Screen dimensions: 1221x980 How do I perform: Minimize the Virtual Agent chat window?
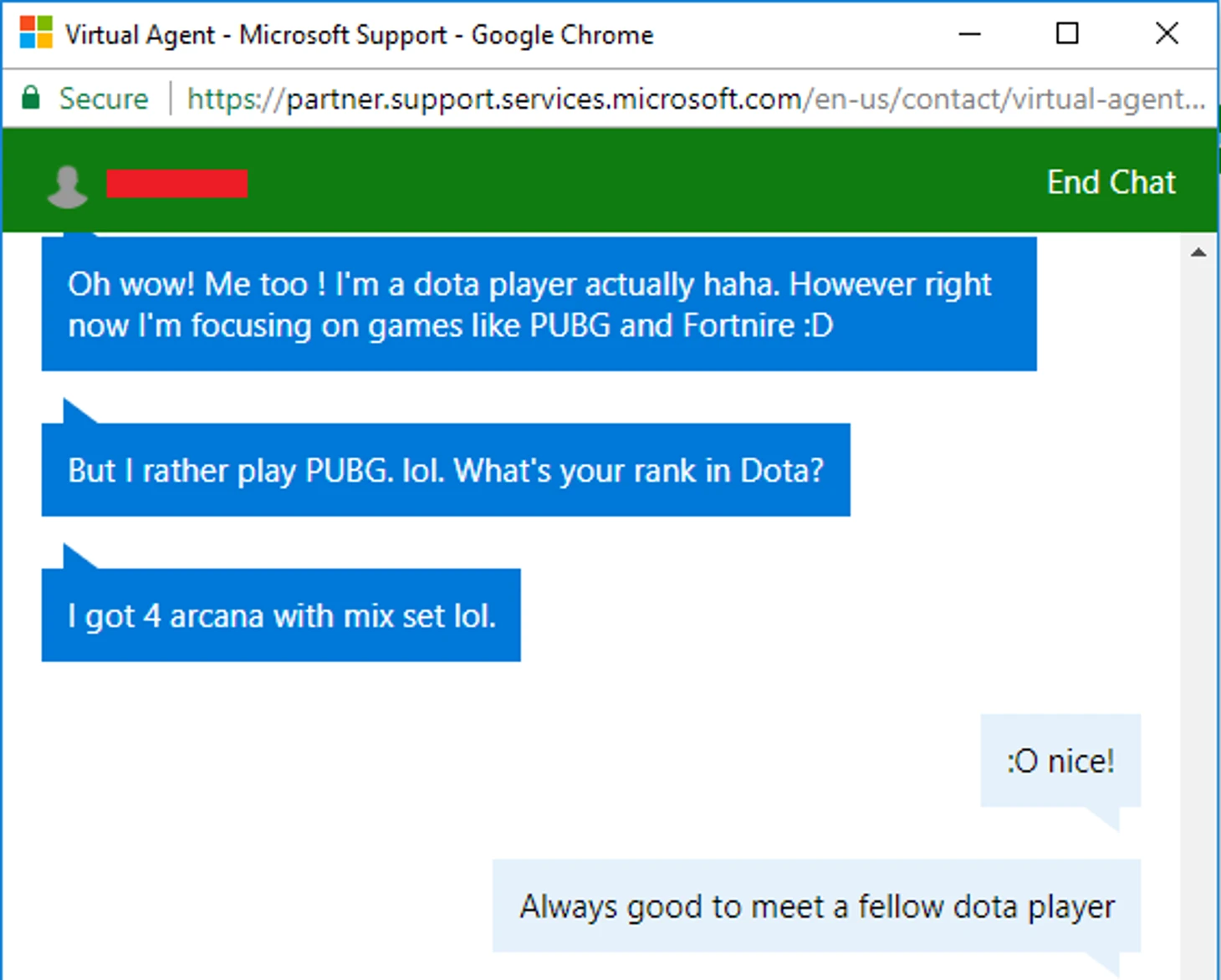click(x=969, y=34)
